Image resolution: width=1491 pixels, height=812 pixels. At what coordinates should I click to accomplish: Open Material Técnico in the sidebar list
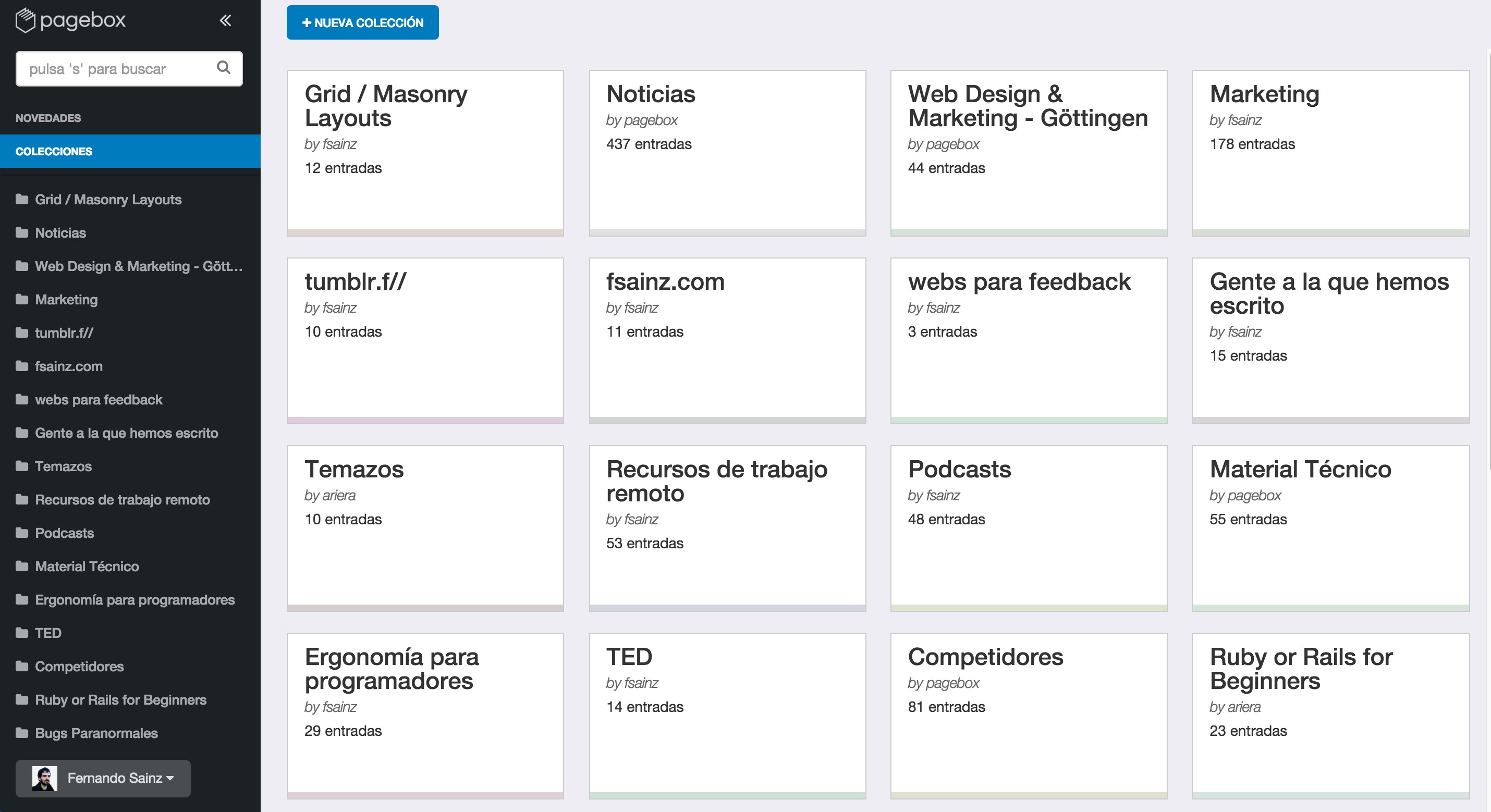coord(87,566)
